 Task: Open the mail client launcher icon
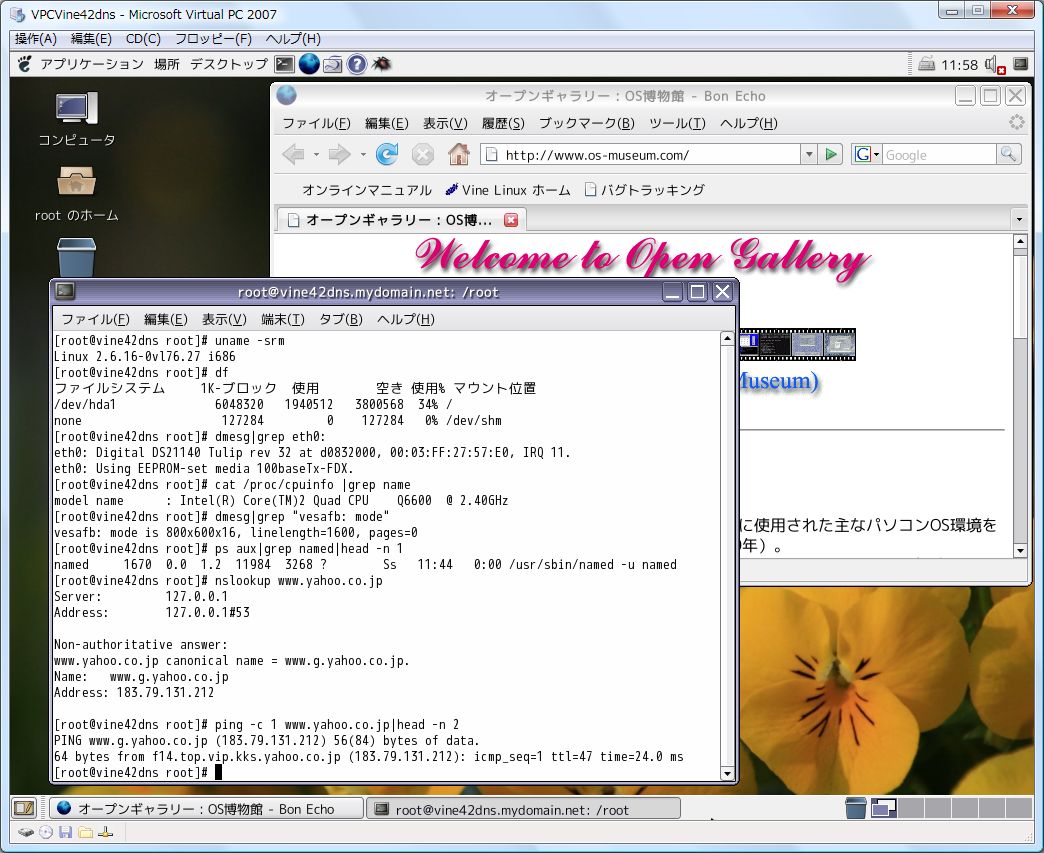click(x=332, y=65)
